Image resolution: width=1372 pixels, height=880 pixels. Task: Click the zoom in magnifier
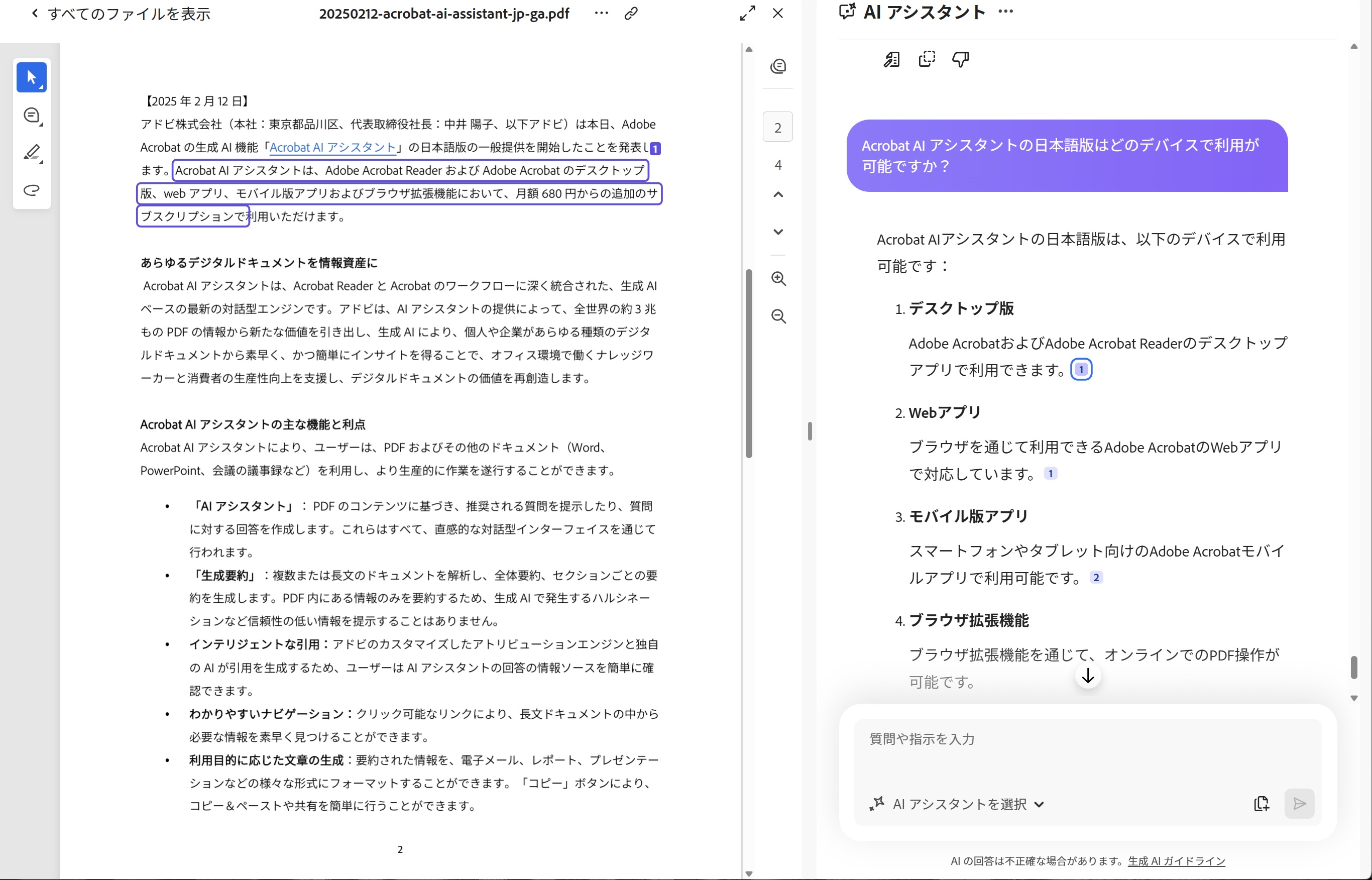coord(778,279)
